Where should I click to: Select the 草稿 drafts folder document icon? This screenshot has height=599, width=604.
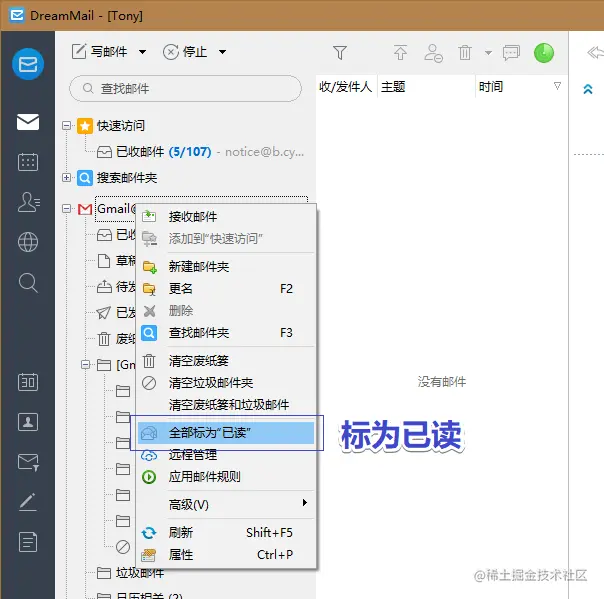click(x=104, y=261)
